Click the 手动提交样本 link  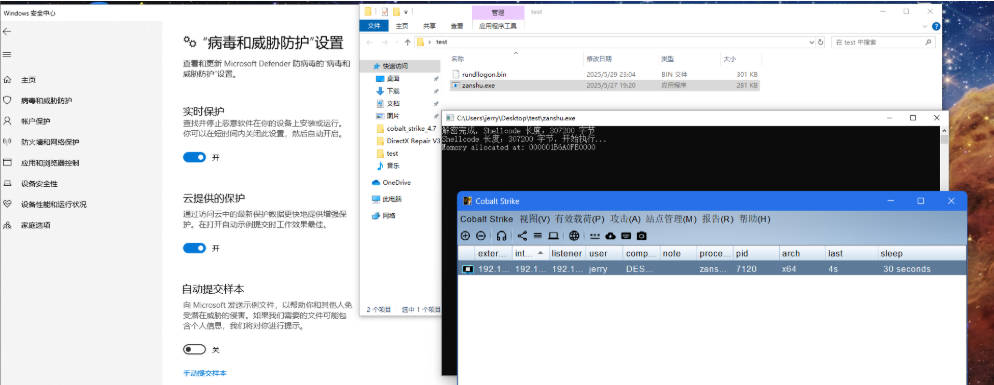pos(205,373)
